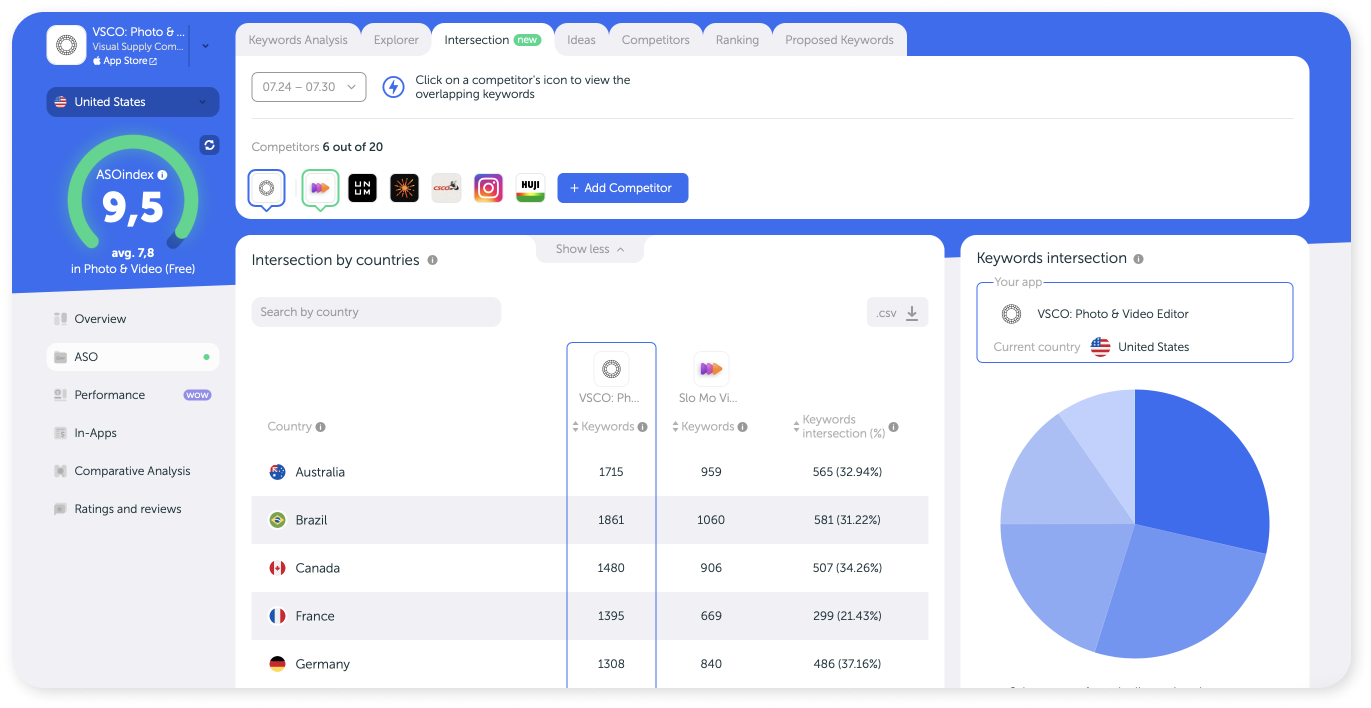Viewport: 1371px width, 708px height.
Task: Select ASO in the sidebar menu
Action: (133, 357)
